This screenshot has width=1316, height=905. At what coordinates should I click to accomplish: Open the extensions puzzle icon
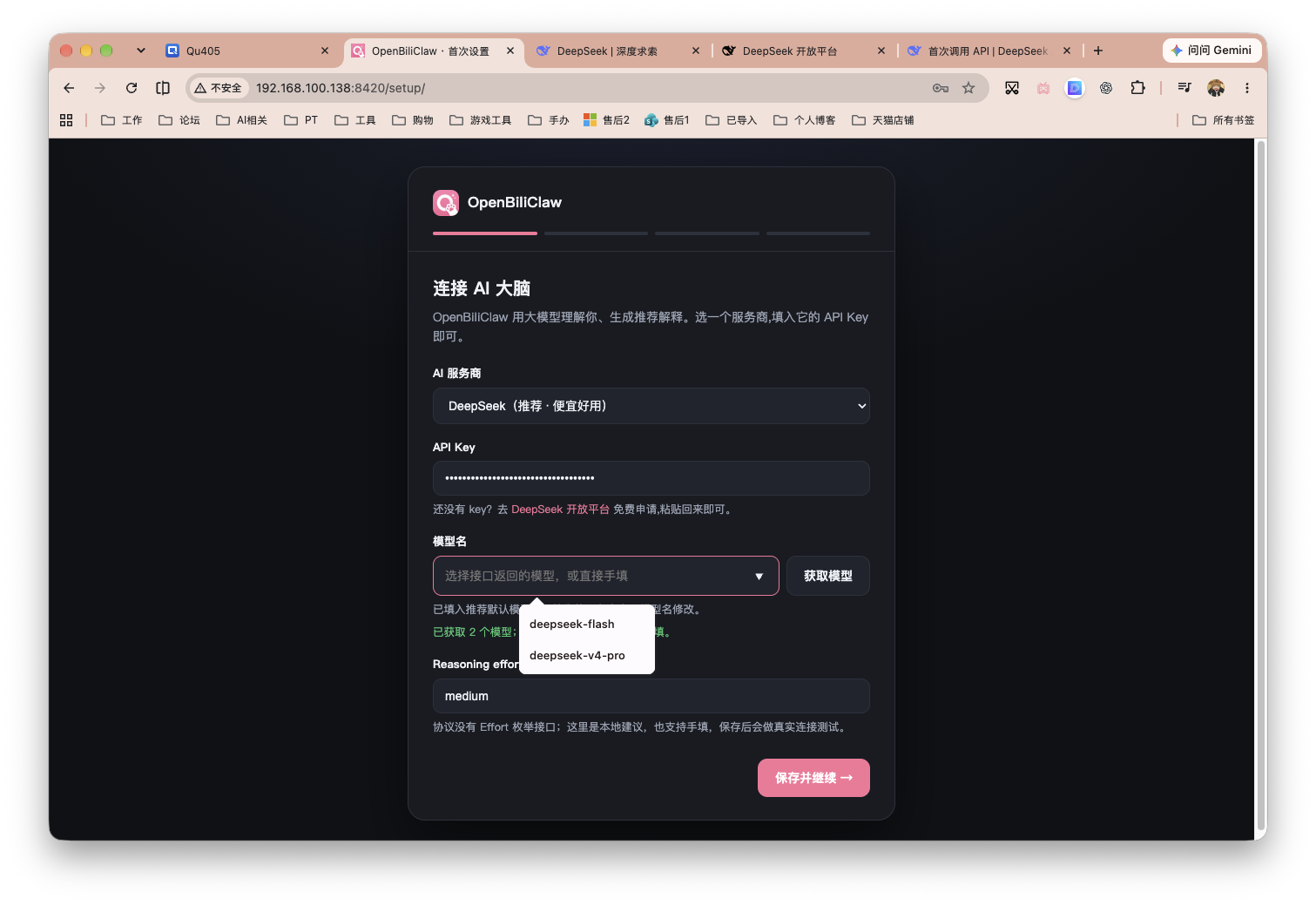click(x=1137, y=88)
